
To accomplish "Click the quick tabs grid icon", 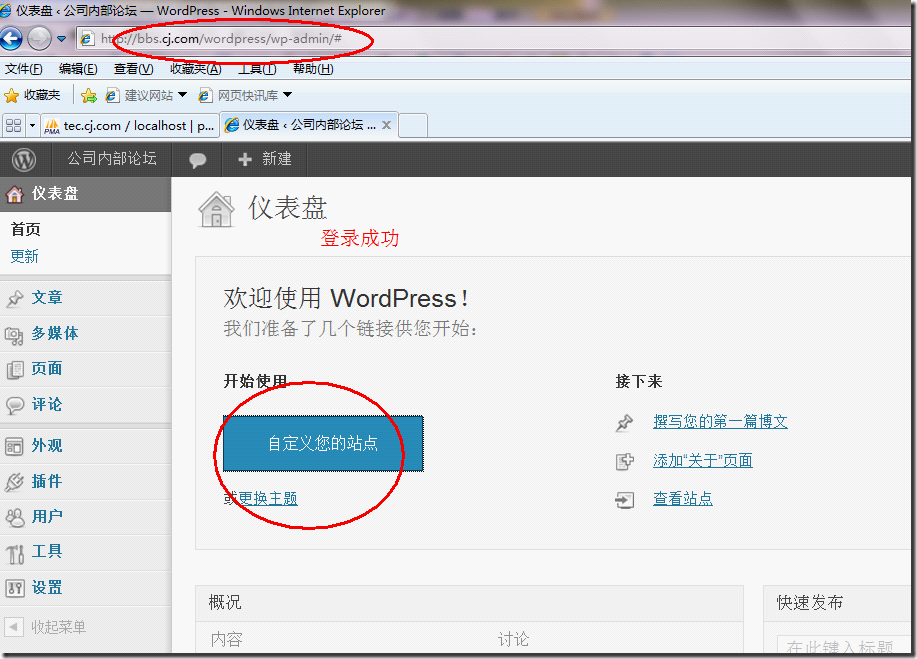I will (x=13, y=126).
